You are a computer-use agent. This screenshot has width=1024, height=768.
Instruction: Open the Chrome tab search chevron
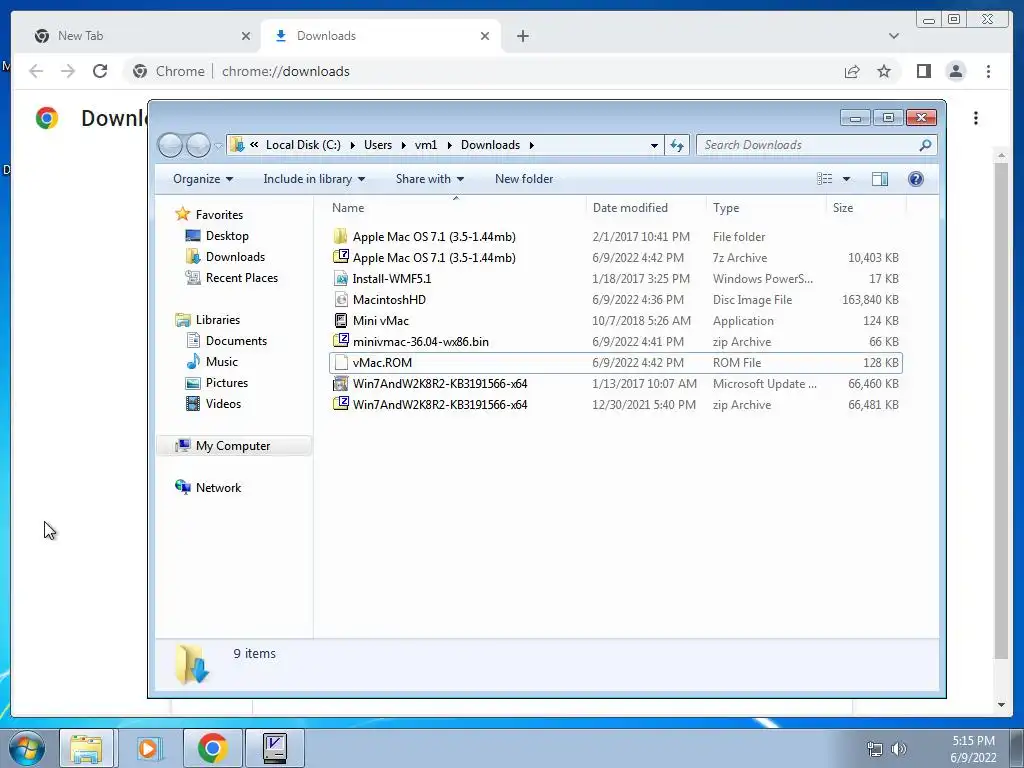tap(893, 36)
